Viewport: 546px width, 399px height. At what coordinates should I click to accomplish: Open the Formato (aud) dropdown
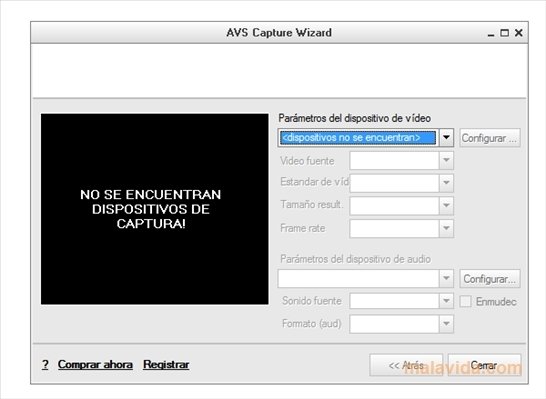401,324
